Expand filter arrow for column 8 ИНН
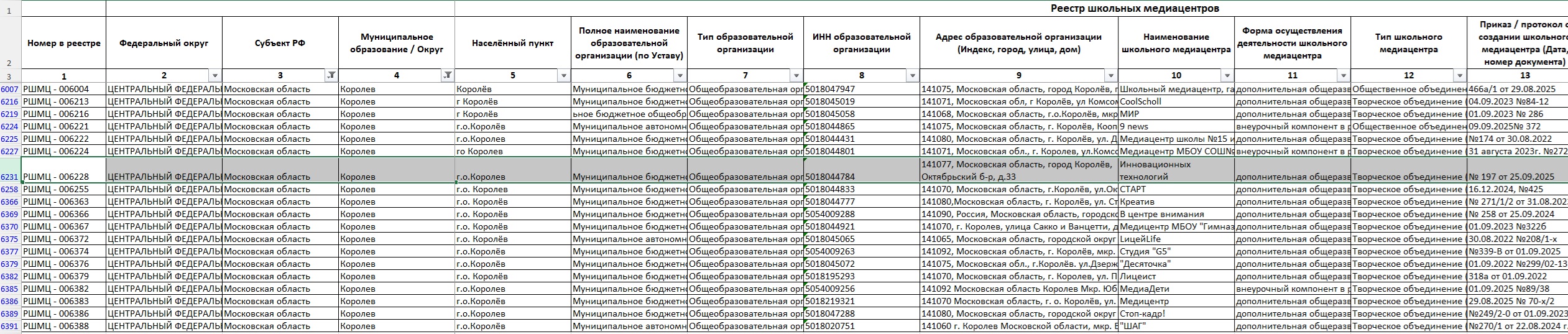Image resolution: width=1568 pixels, height=334 pixels. pyautogui.click(x=913, y=76)
